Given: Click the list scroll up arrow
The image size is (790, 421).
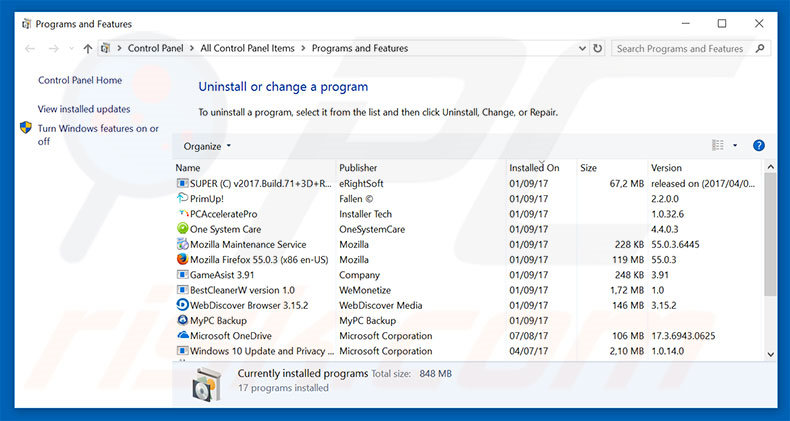Looking at the screenshot, I should tap(770, 167).
